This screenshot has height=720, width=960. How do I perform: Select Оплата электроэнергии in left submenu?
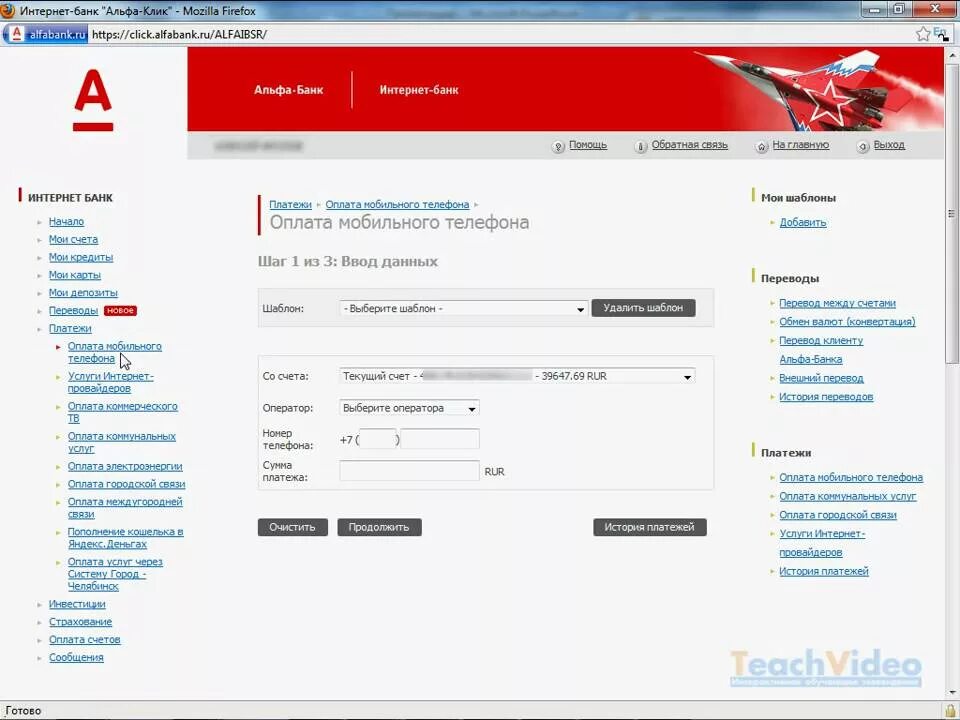click(125, 466)
